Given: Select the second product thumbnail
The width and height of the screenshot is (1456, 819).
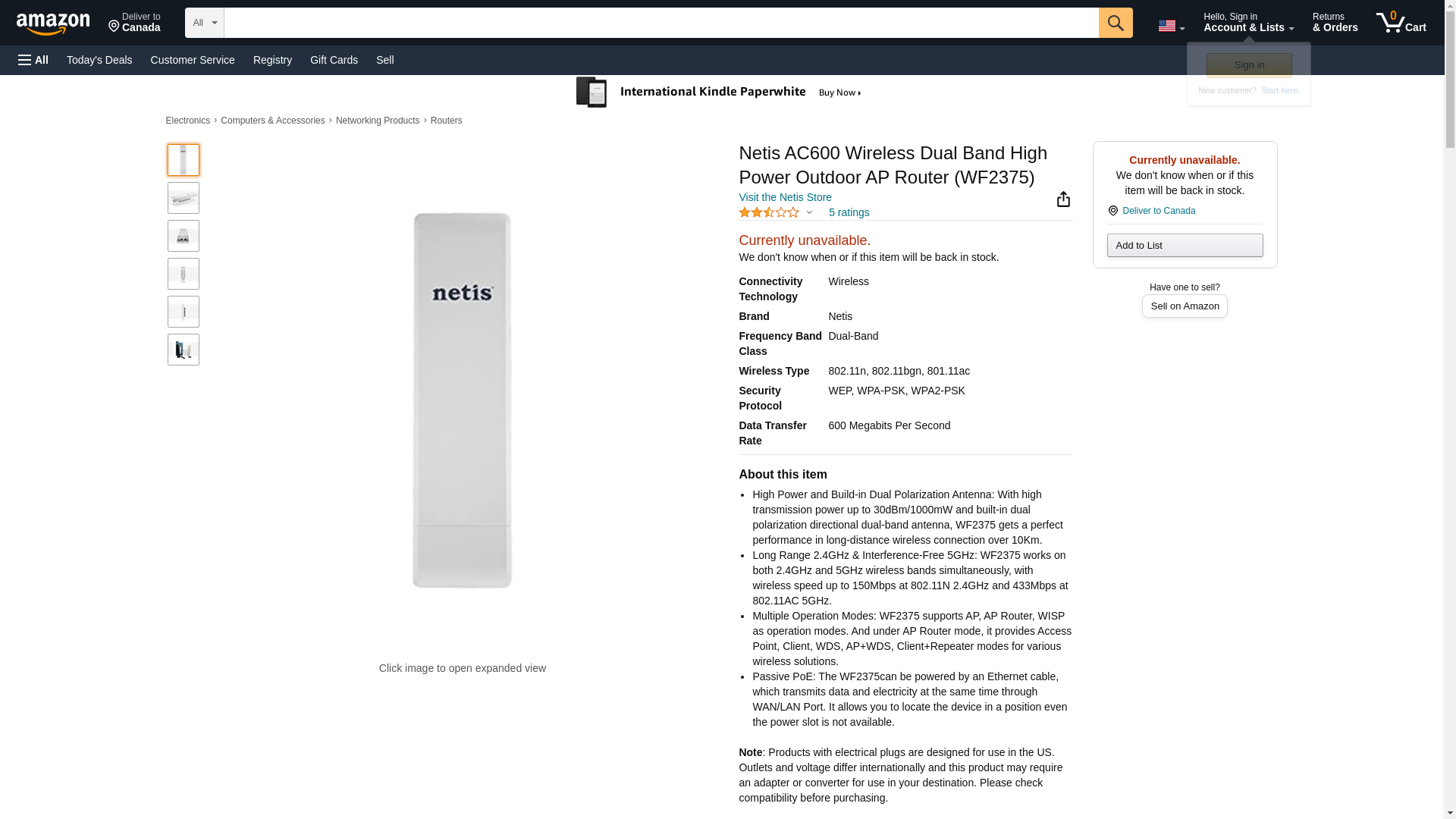Looking at the screenshot, I should coord(184,198).
